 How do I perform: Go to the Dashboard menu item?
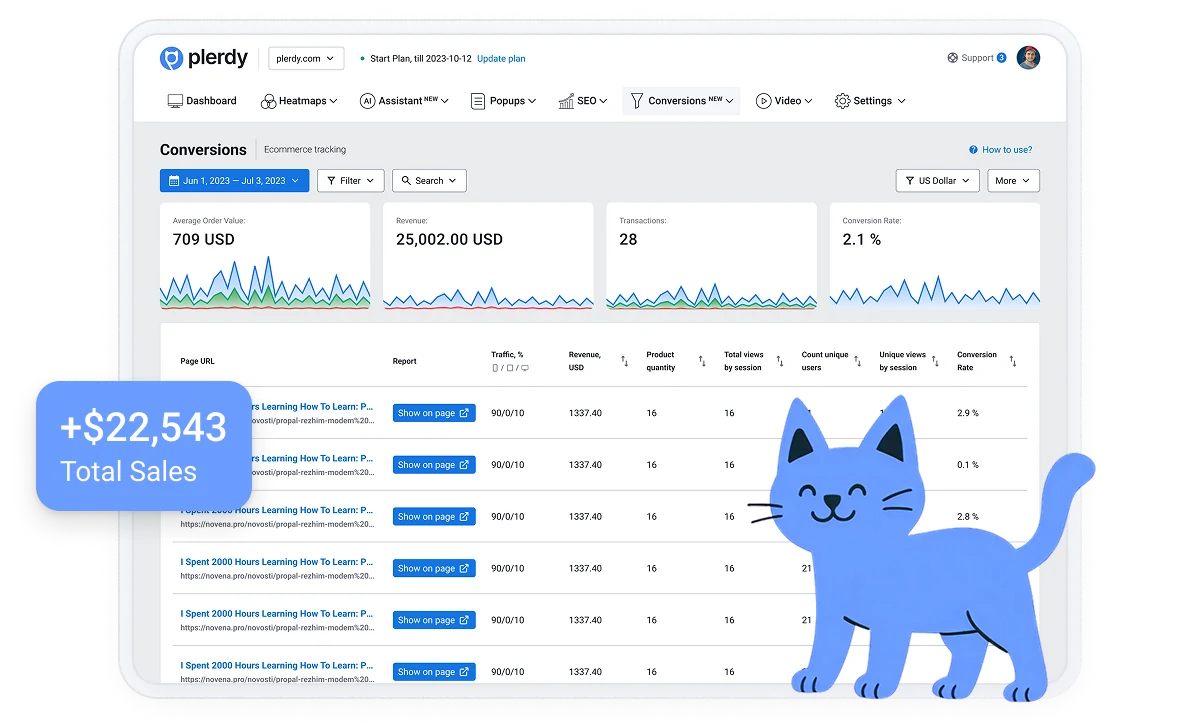click(x=202, y=101)
